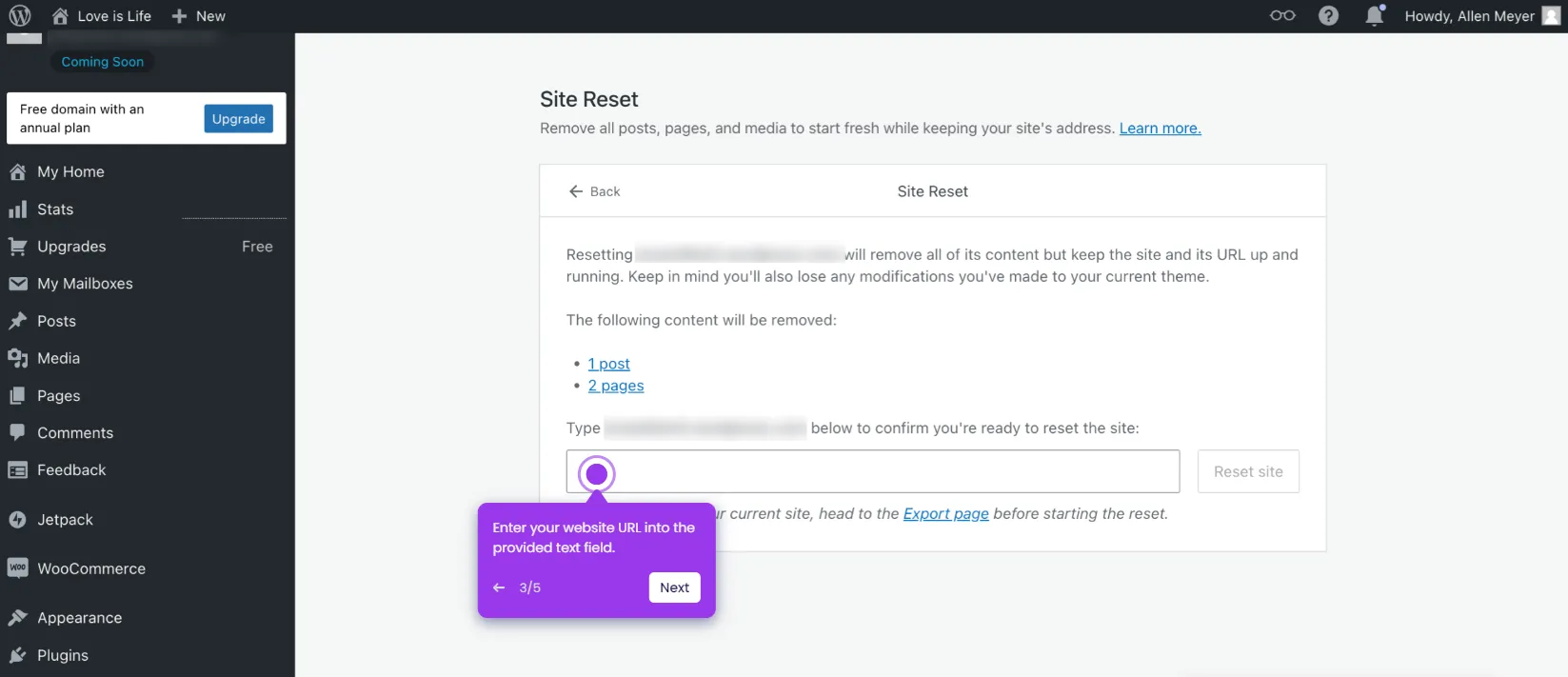This screenshot has height=677, width=1568.
Task: Click the 3/5 step counter text
Action: coord(530,587)
